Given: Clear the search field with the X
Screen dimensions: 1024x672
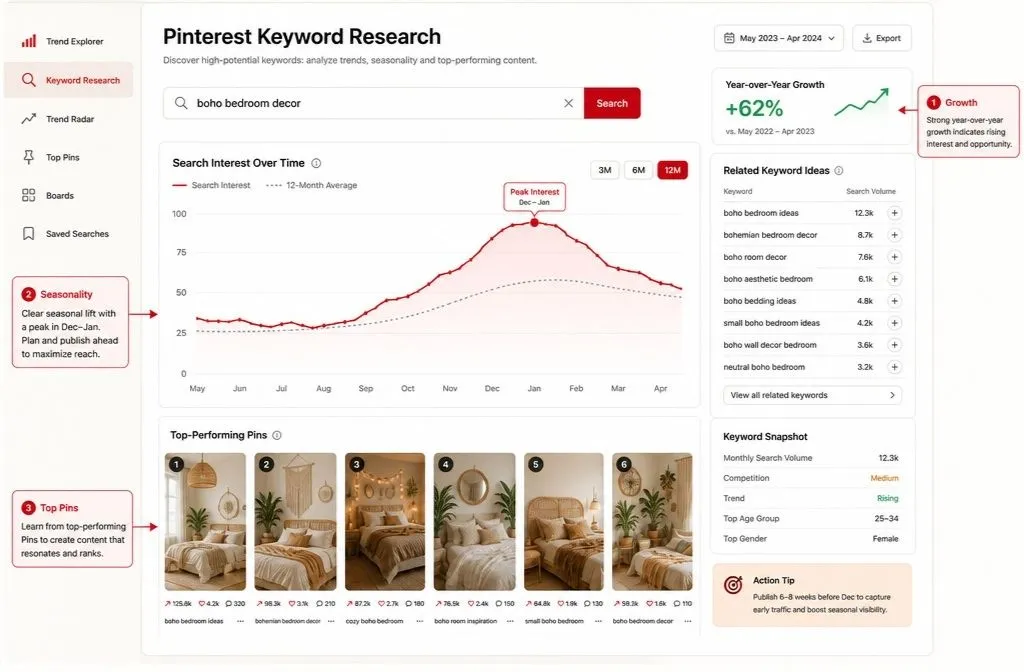Looking at the screenshot, I should click(x=568, y=103).
